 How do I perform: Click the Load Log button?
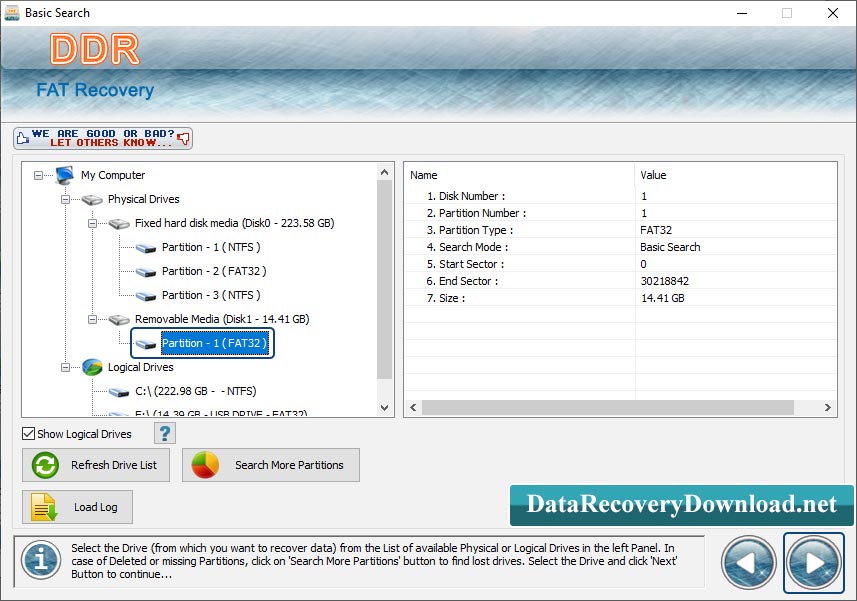click(77, 507)
